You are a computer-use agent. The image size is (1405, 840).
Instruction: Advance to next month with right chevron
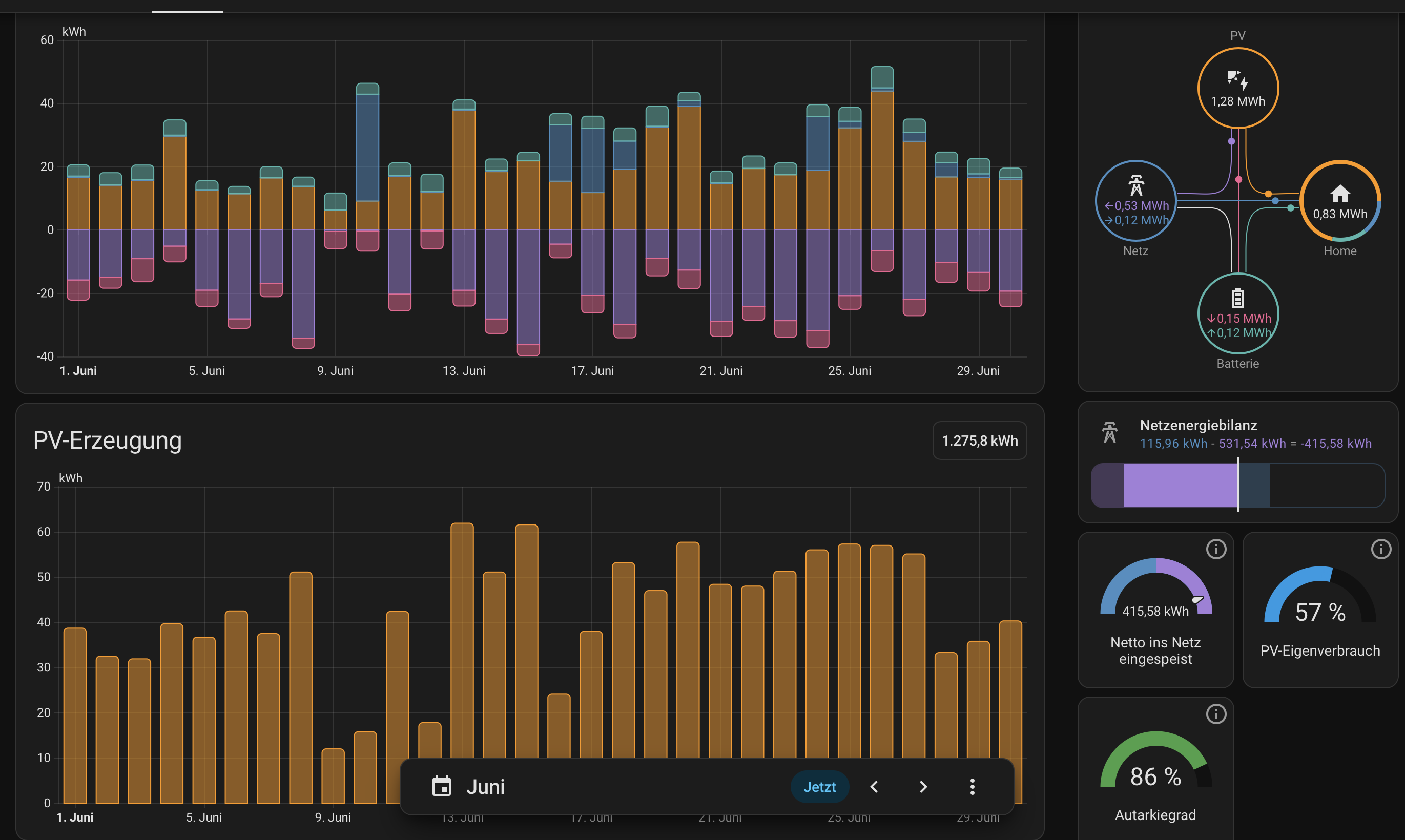click(x=923, y=787)
